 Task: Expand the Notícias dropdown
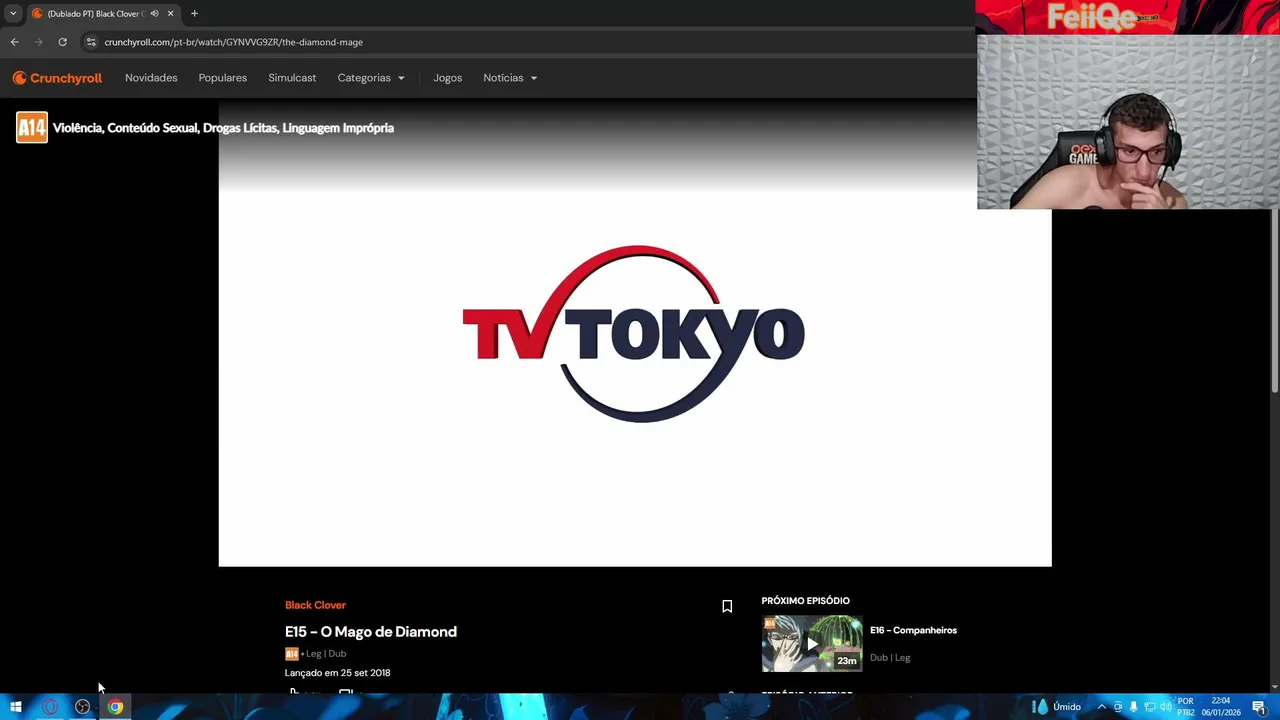pos(510,78)
